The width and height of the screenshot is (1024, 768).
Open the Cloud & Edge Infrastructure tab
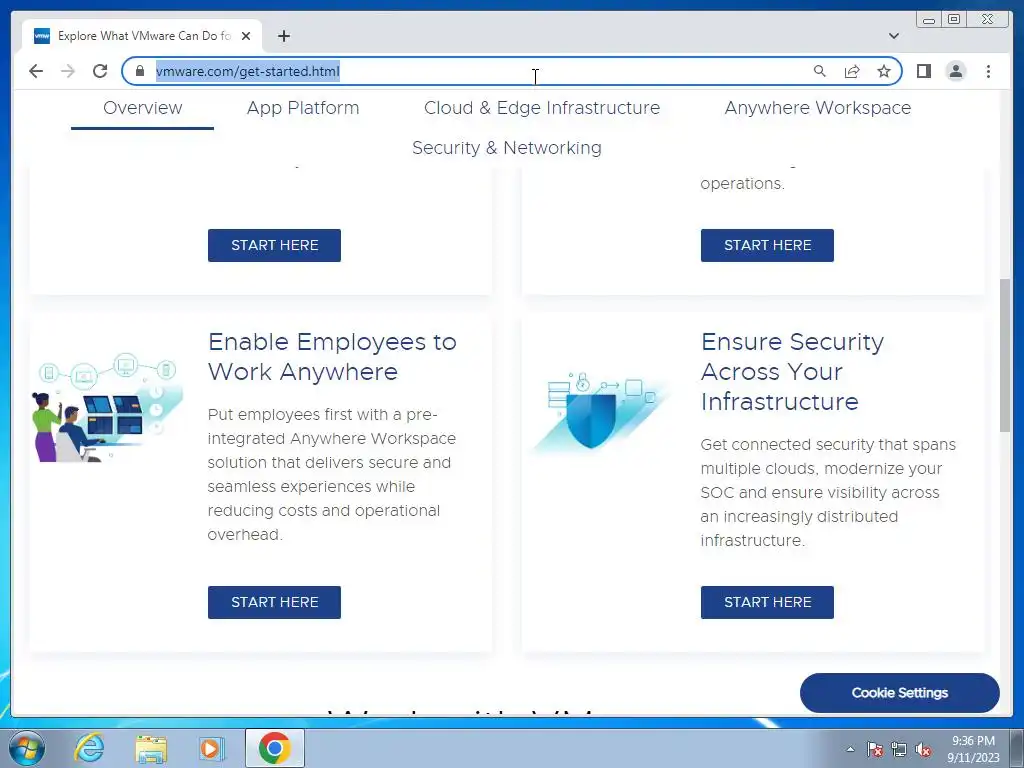click(x=542, y=108)
